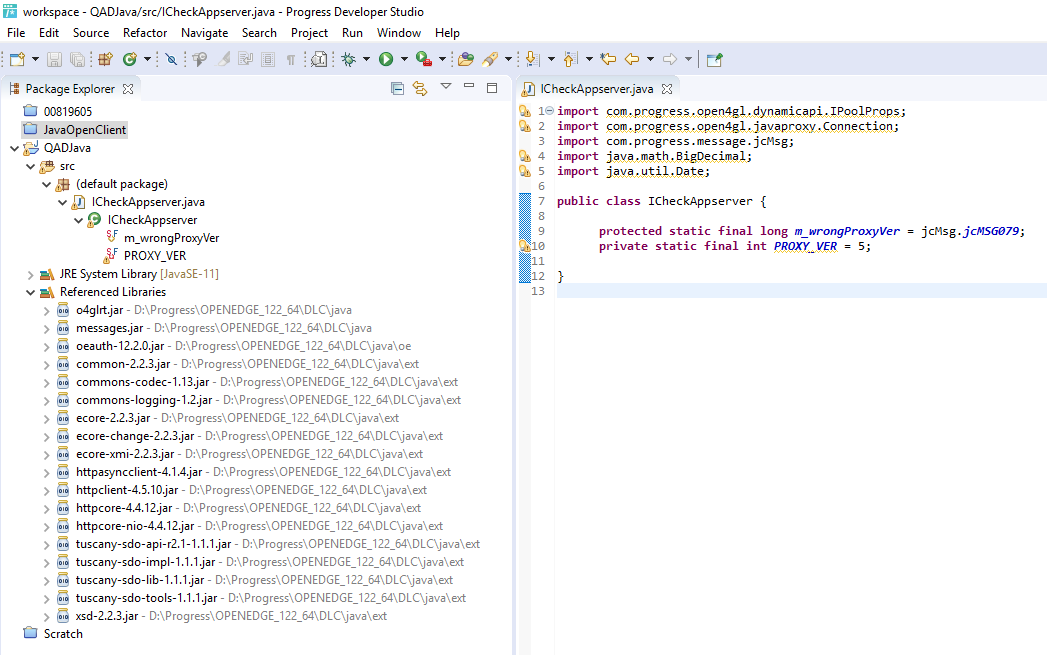The height and width of the screenshot is (655, 1047).
Task: Open the Run dropdown arrow
Action: [404, 59]
